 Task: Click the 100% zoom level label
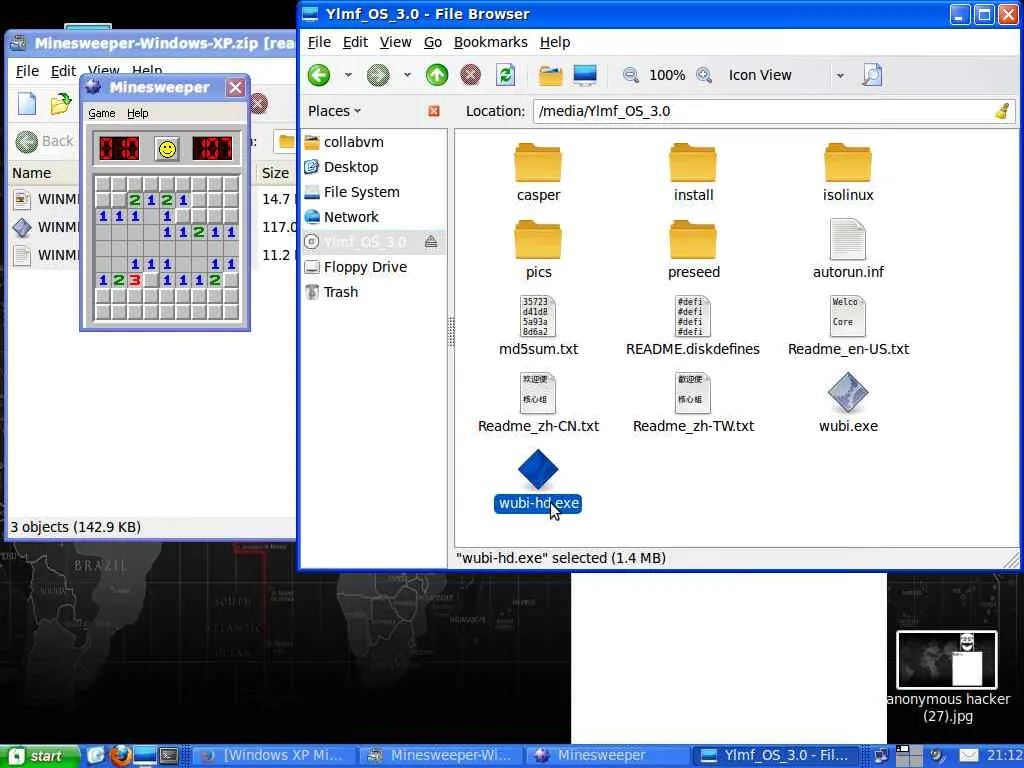pos(667,75)
